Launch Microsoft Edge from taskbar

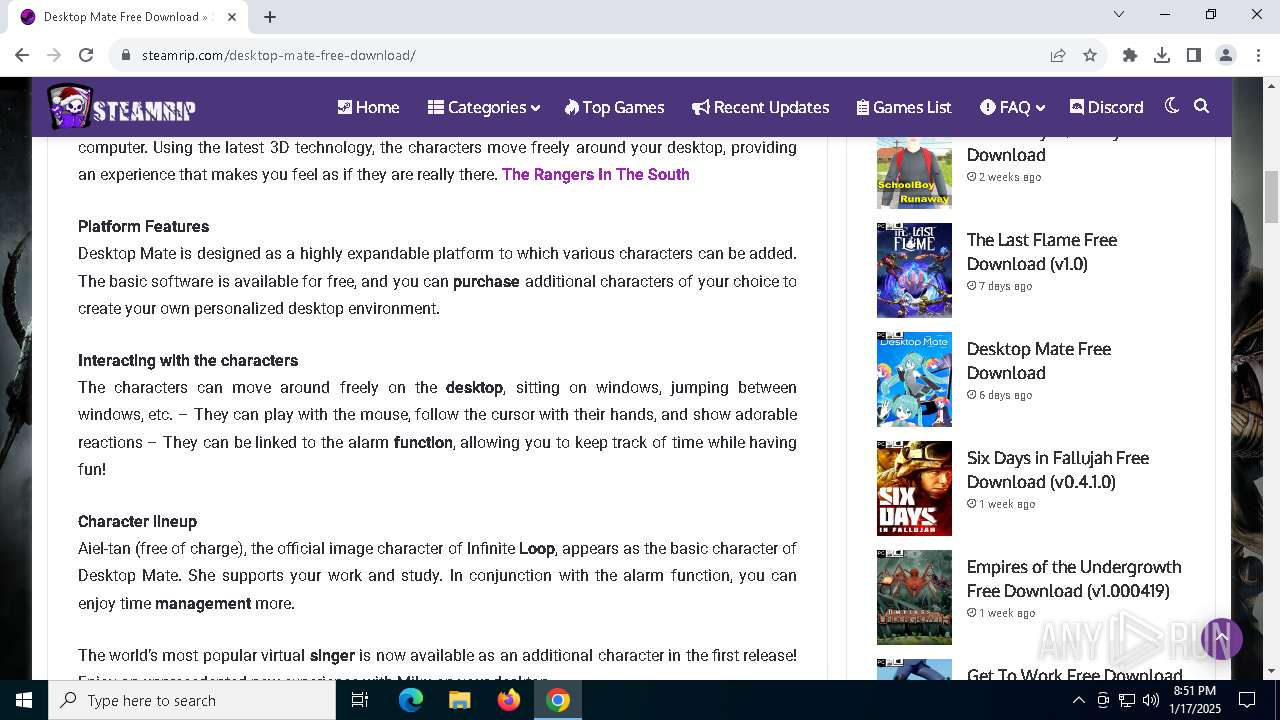[411, 700]
